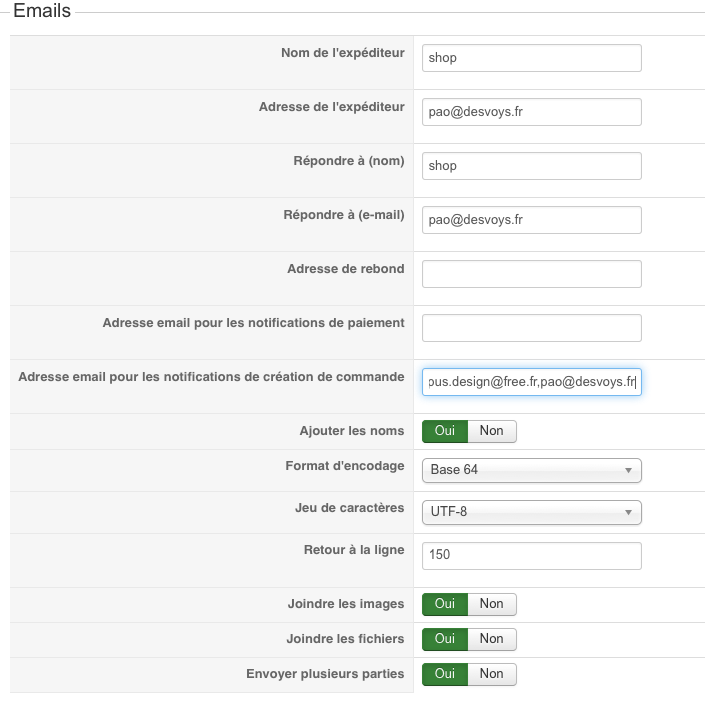
Task: Select the Répondre à (e-mail) field
Action: pos(531,220)
